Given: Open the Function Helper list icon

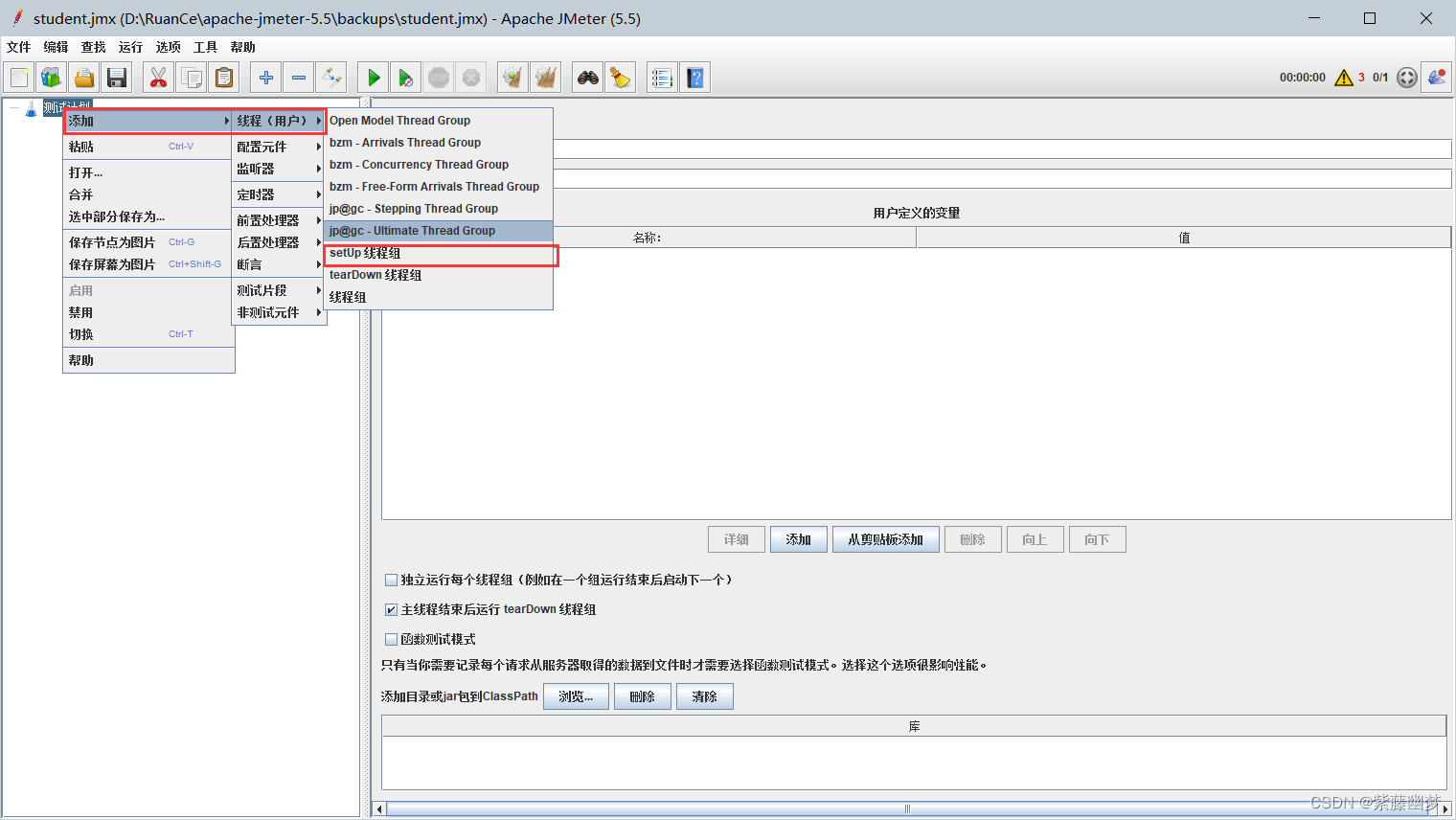Looking at the screenshot, I should point(663,78).
